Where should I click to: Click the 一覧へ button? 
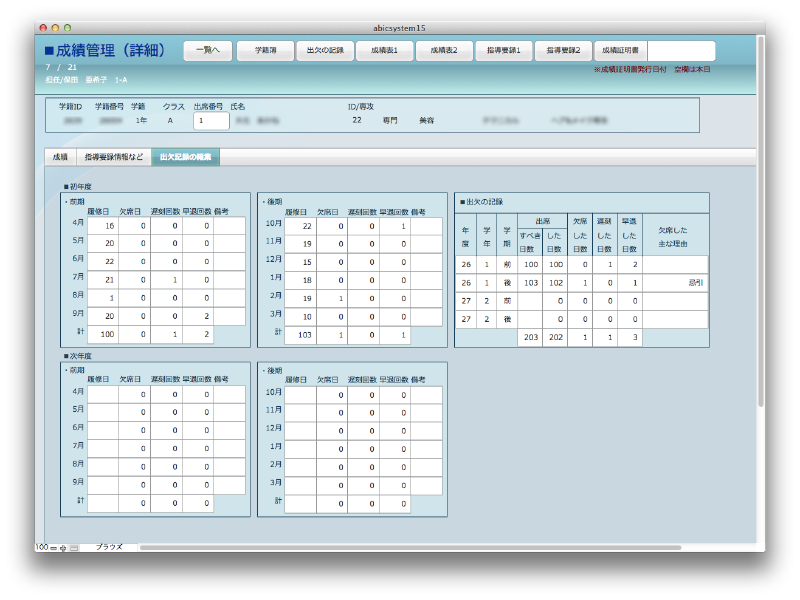tap(208, 49)
